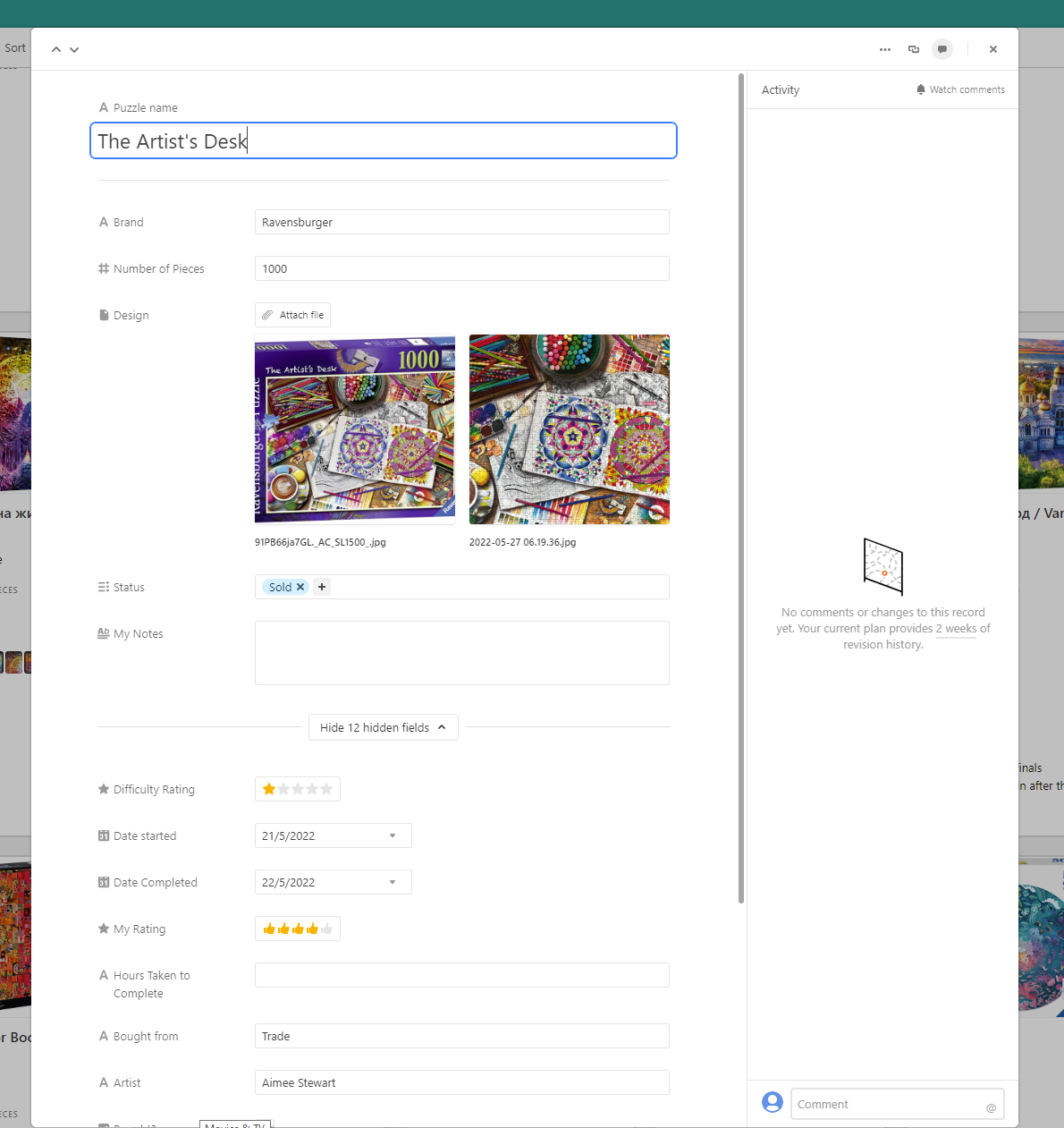Close the expanded record dialog
1064x1128 pixels.
[993, 50]
